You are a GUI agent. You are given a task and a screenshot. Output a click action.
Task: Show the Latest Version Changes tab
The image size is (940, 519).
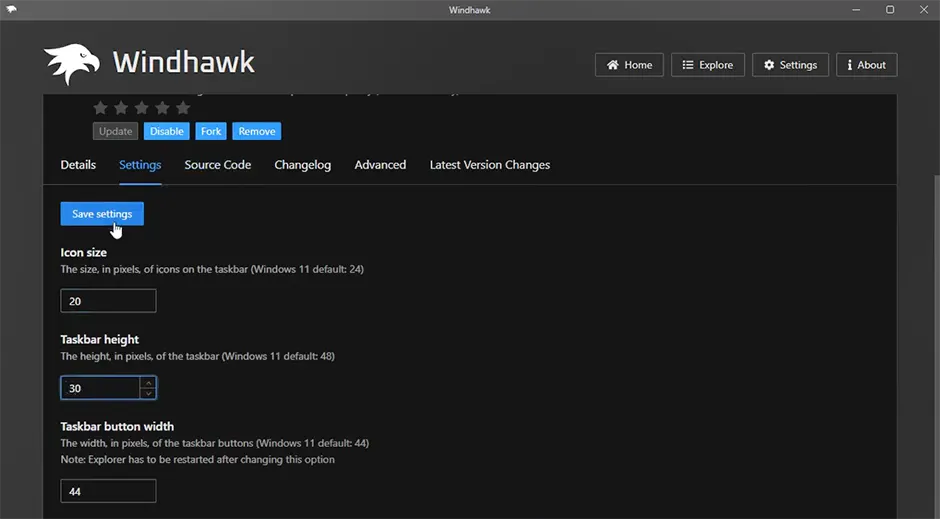point(489,165)
